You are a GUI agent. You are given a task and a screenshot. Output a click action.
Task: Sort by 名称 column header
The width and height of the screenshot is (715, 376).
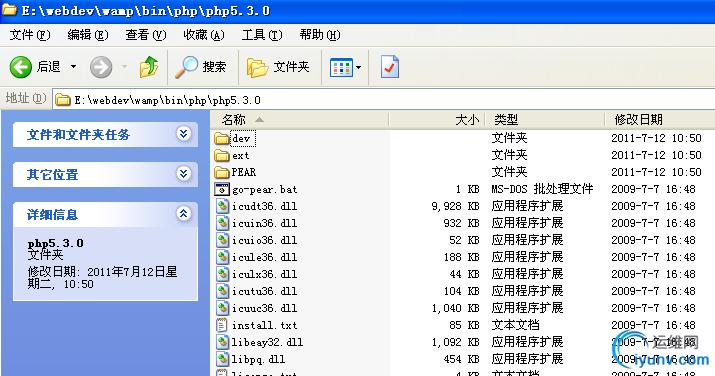pyautogui.click(x=300, y=120)
